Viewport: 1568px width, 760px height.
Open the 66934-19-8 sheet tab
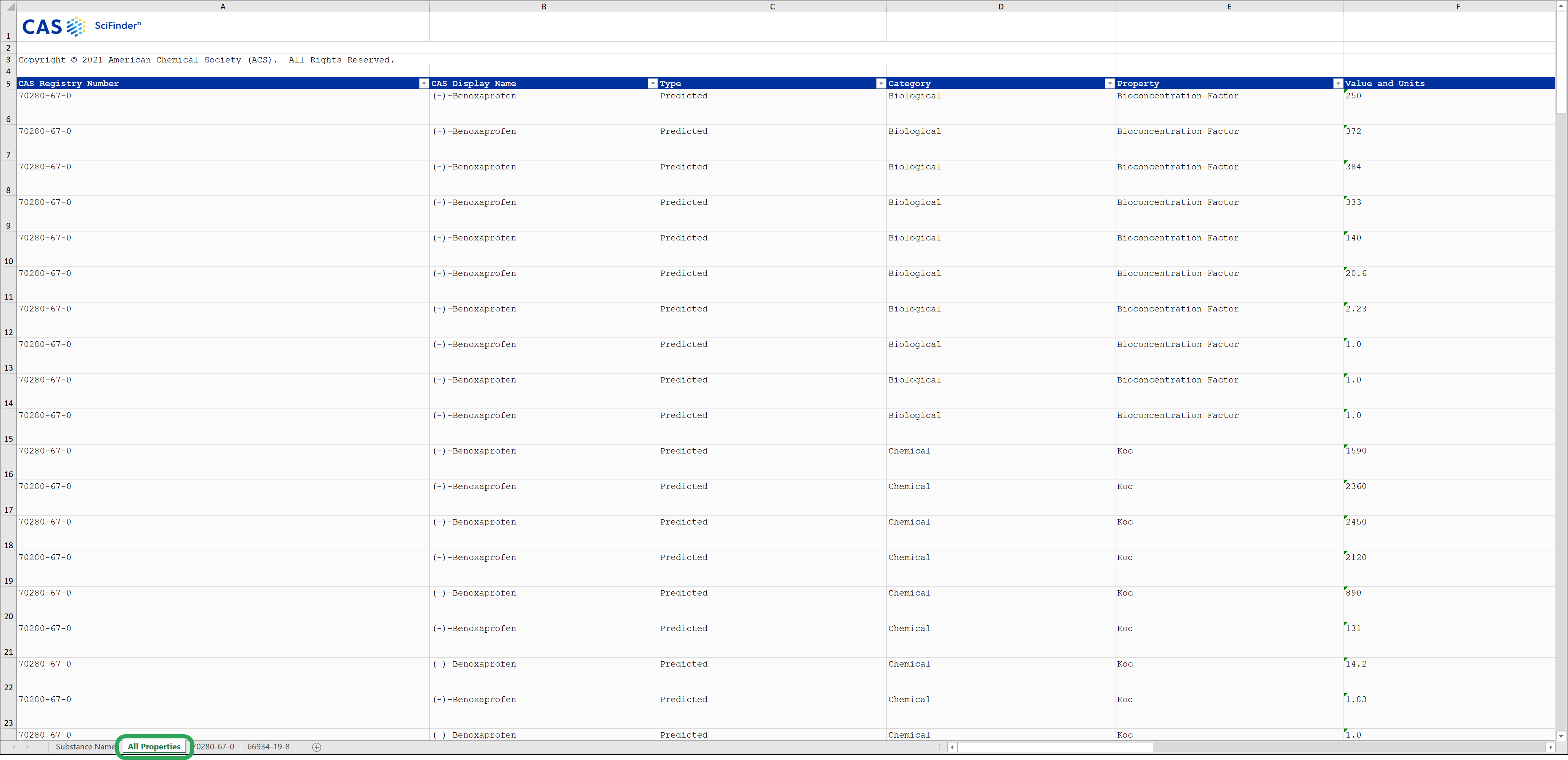[x=269, y=747]
